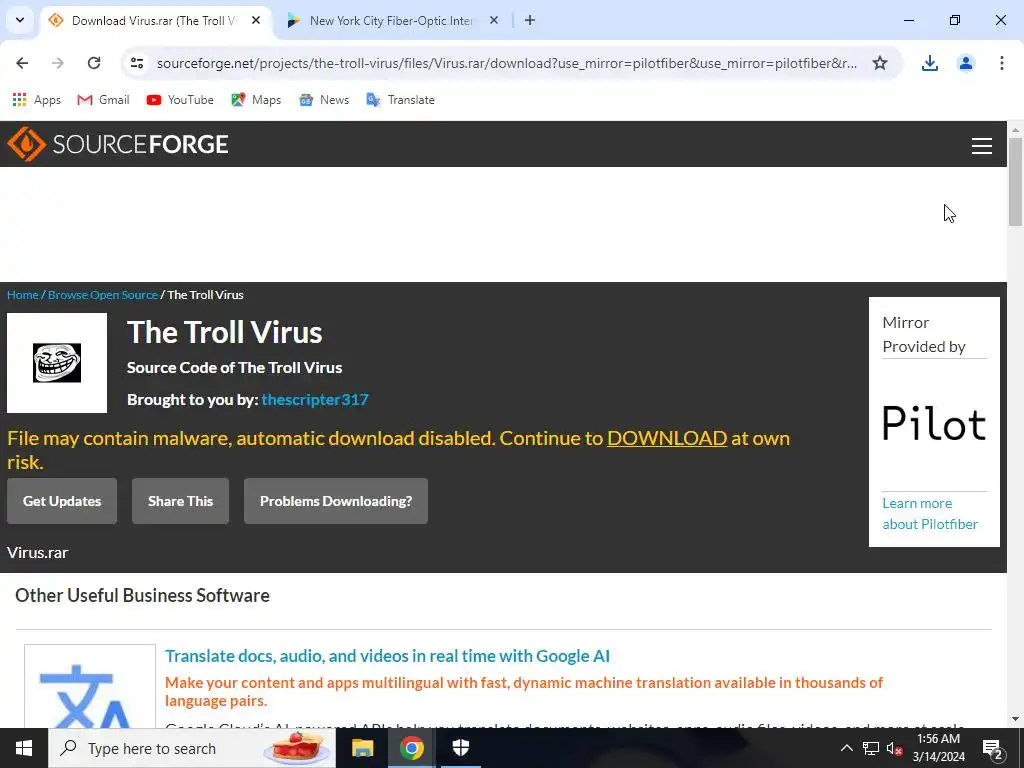Click the muted volume tray icon
The image size is (1024, 768).
point(894,748)
